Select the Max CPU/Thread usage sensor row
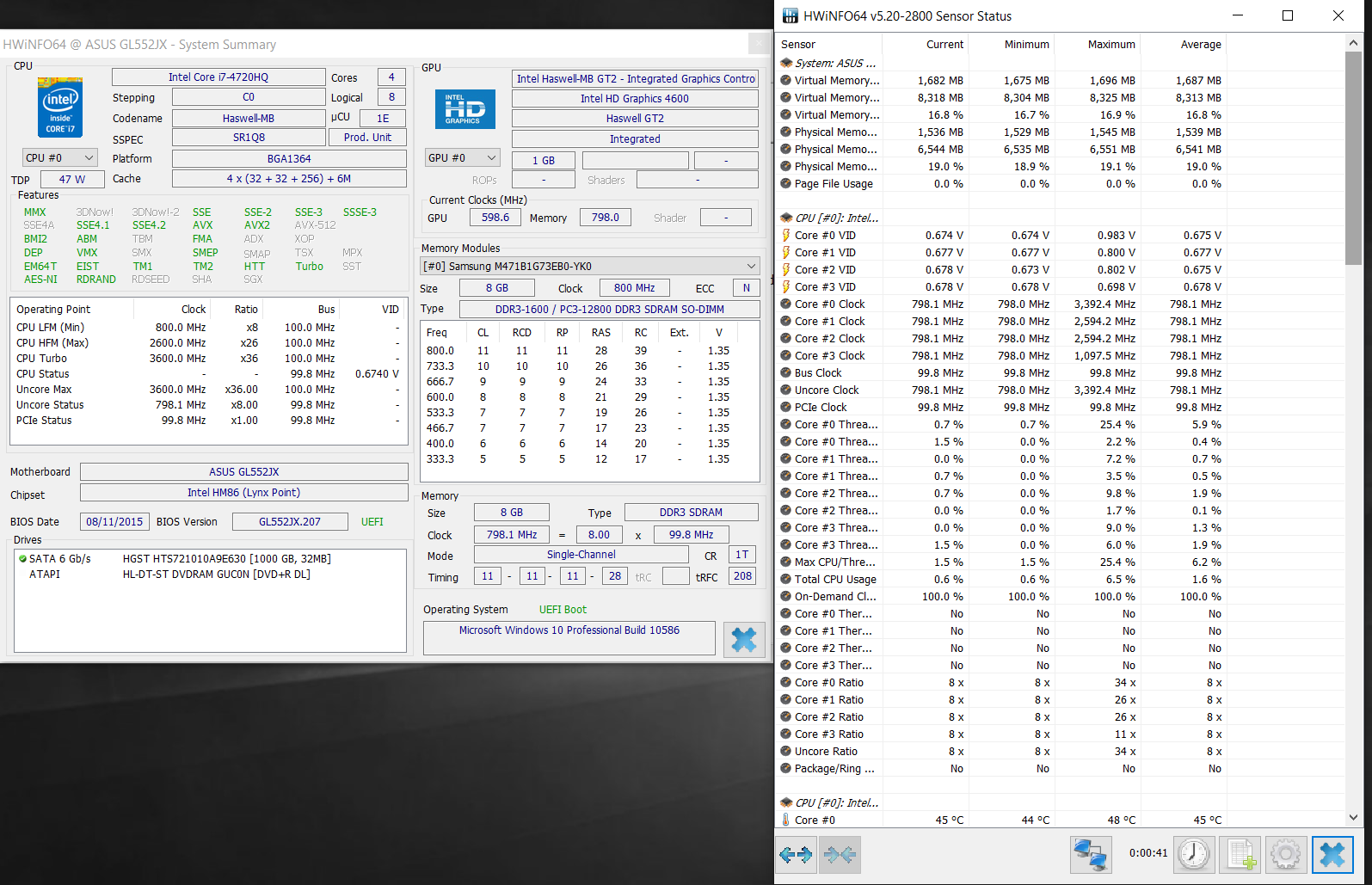This screenshot has width=1372, height=885. (1001, 562)
